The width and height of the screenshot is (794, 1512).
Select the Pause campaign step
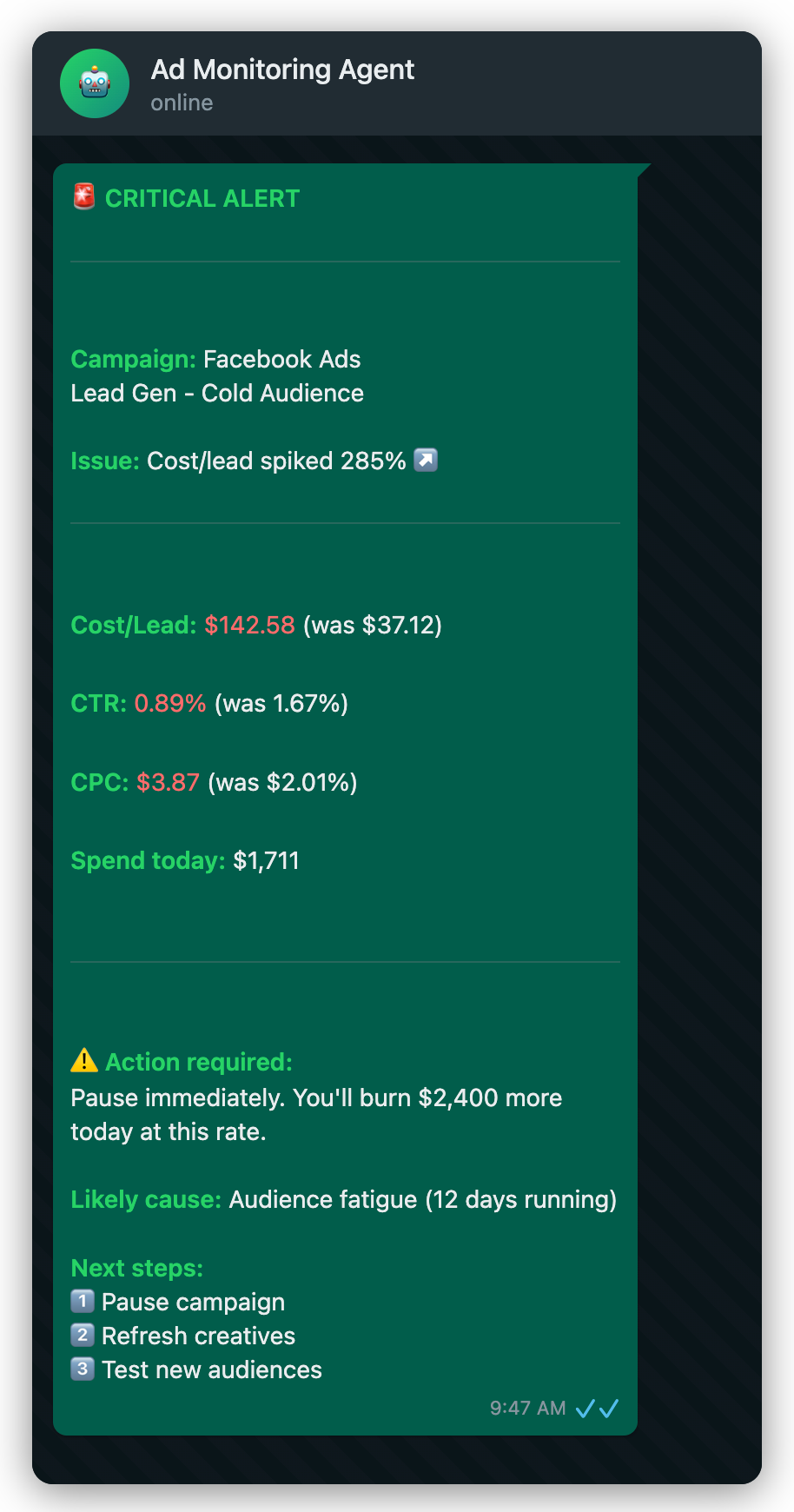[x=193, y=1301]
